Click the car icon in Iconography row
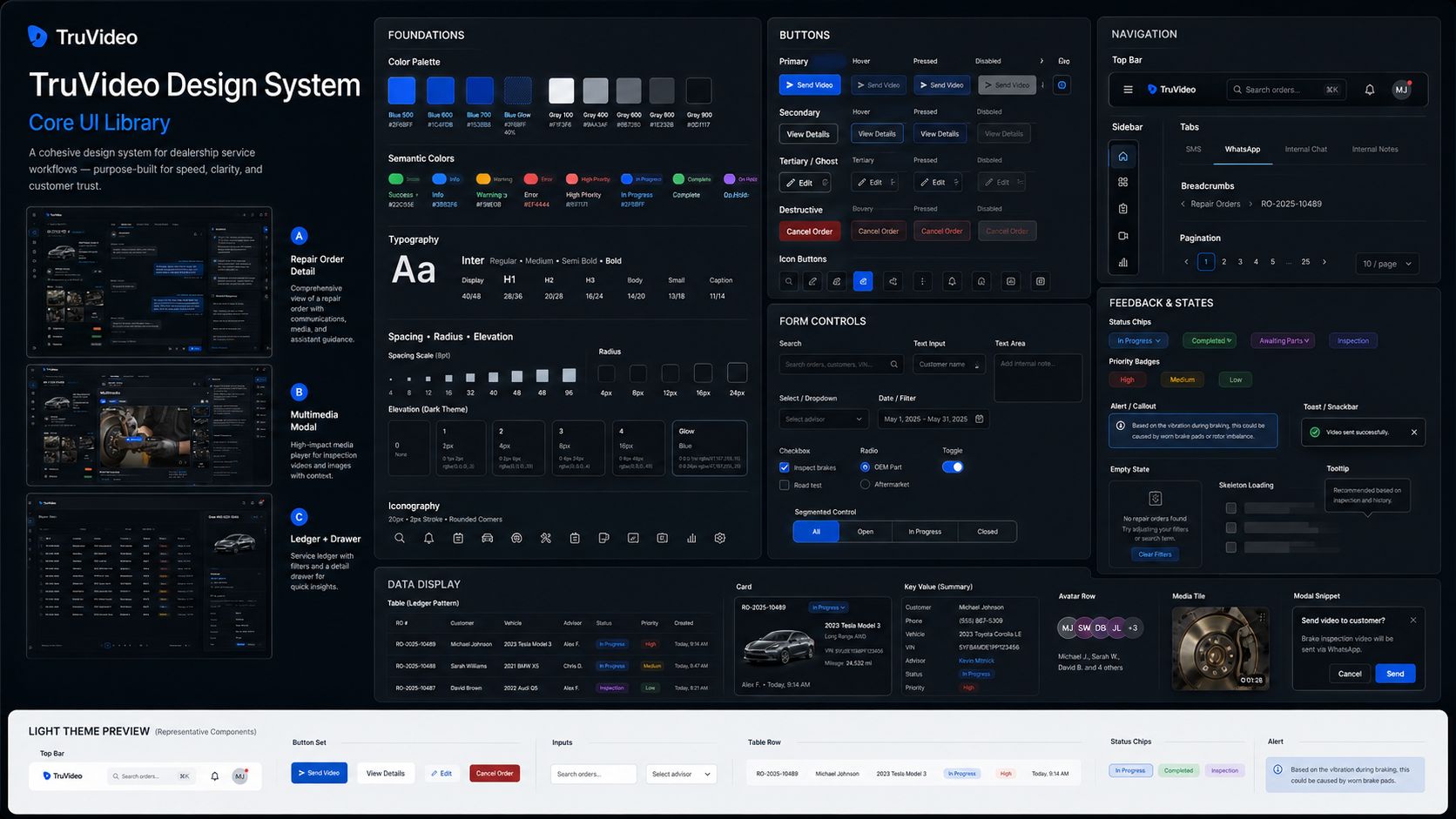 (x=487, y=538)
